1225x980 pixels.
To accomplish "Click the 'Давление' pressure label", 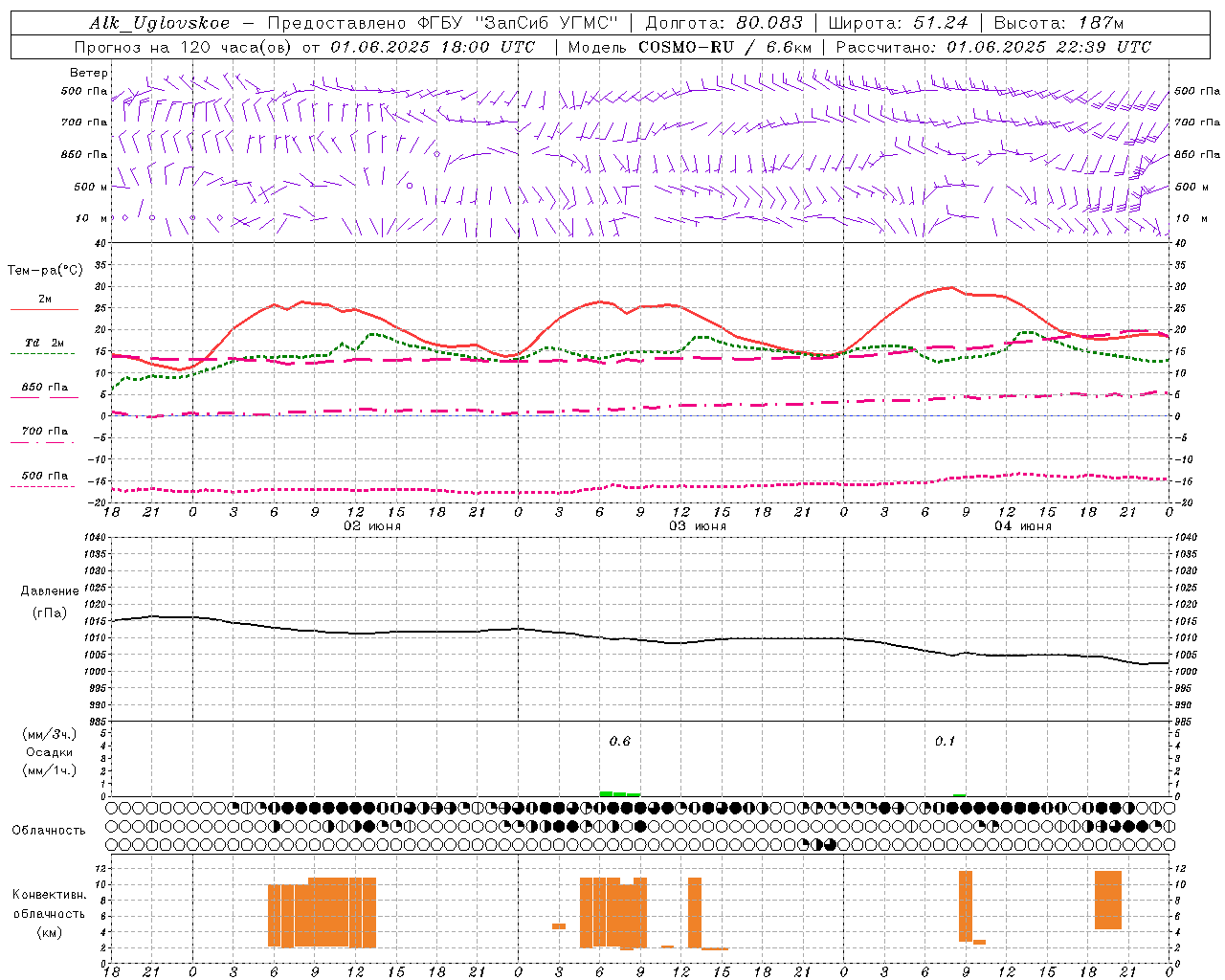I will (50, 591).
